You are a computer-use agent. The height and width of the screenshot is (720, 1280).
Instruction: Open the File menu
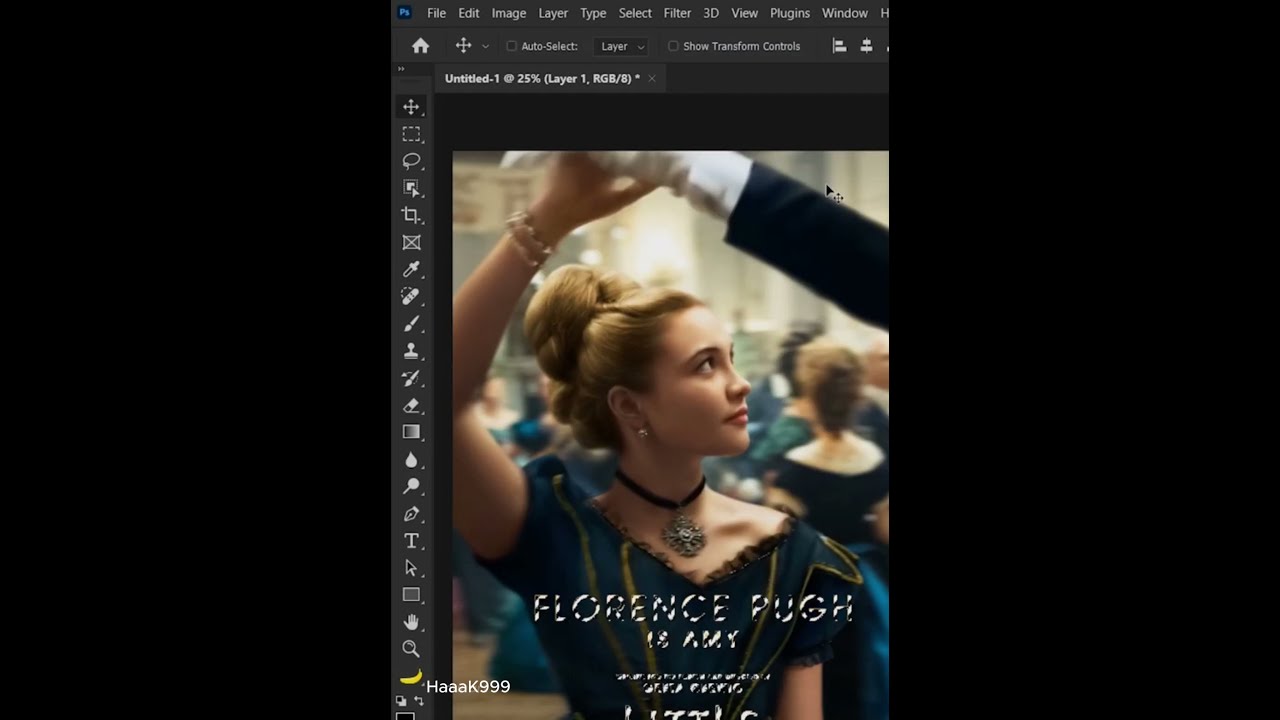coord(436,13)
